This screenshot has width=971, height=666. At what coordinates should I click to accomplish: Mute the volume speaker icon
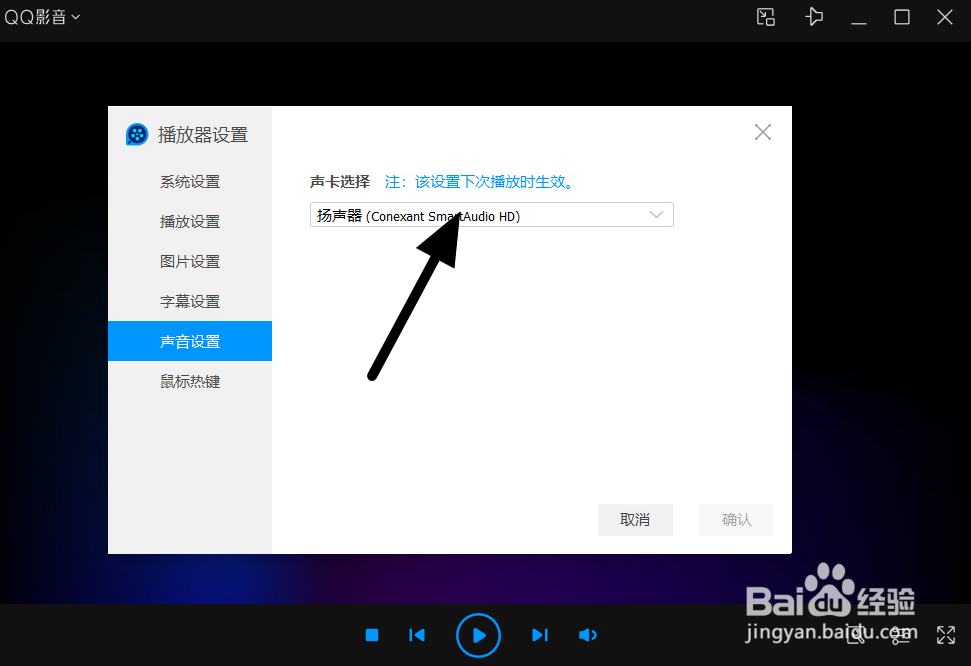tap(587, 635)
